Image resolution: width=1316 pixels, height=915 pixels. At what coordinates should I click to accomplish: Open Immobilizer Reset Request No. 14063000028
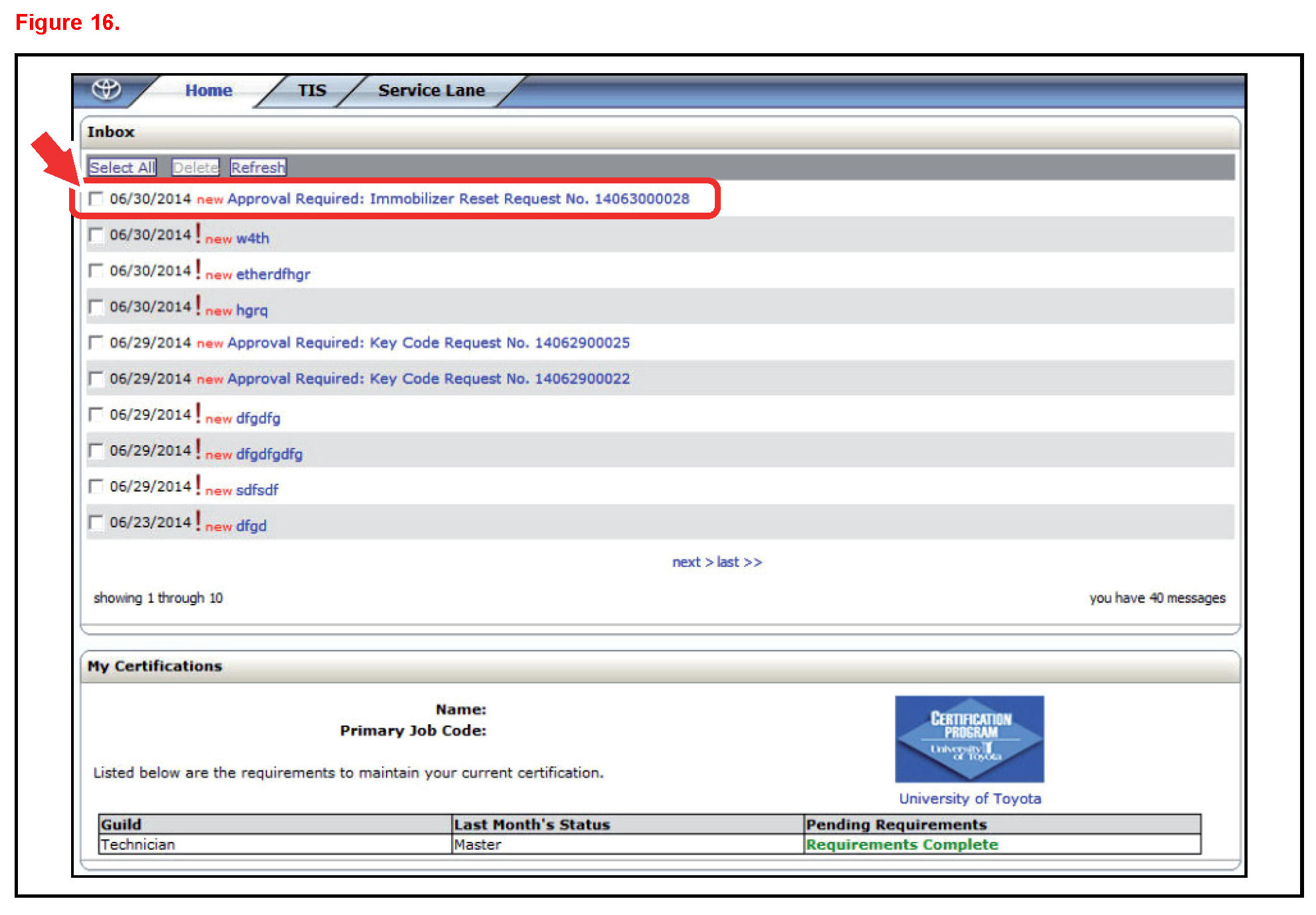(458, 199)
